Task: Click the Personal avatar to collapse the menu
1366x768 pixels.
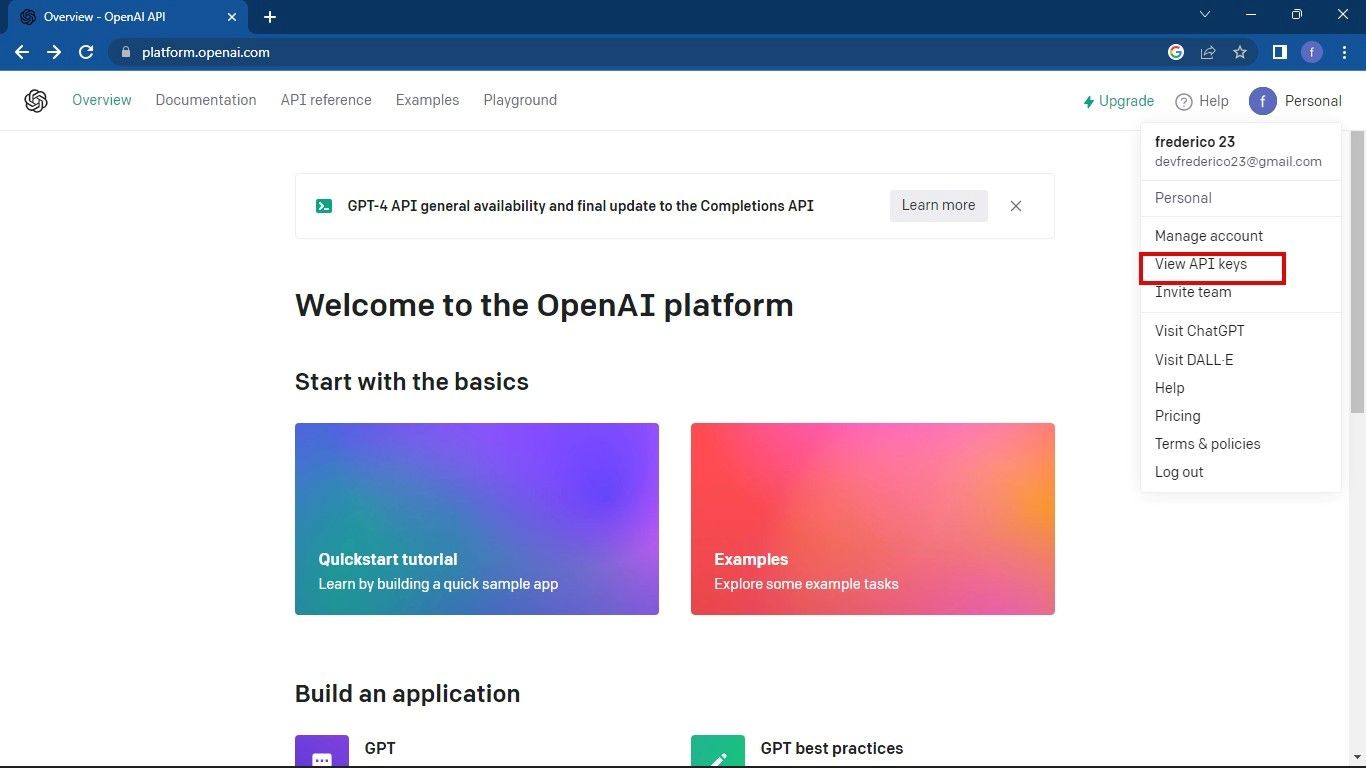Action: coord(1262,100)
